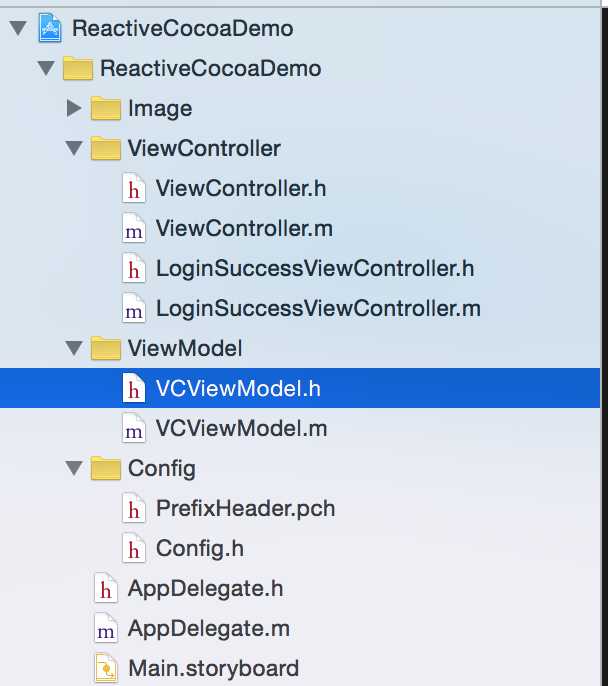Click the ReactiveCocoaDemo Xcode project icon
The image size is (608, 686).
pyautogui.click(x=50, y=28)
